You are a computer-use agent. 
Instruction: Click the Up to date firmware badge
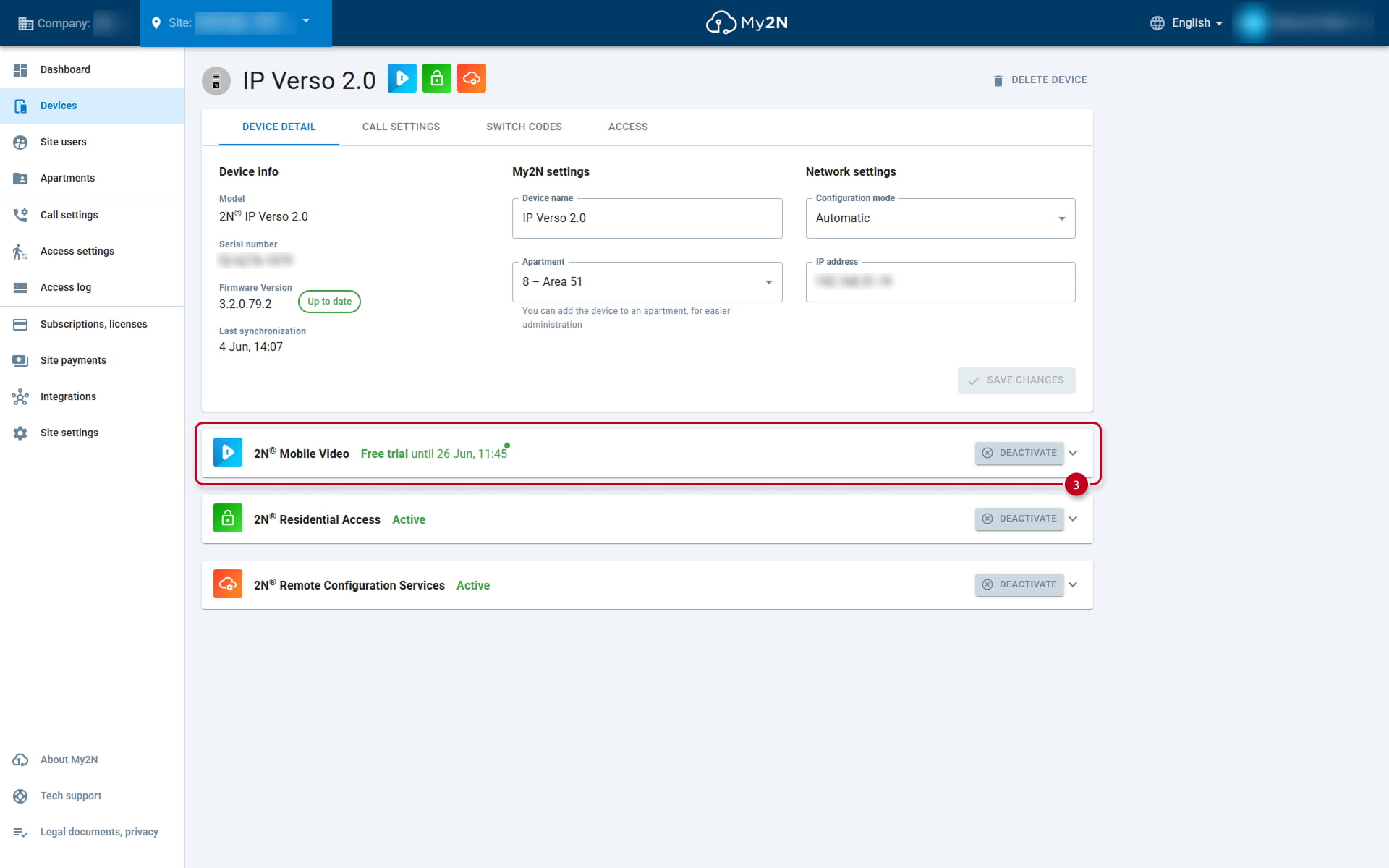coord(329,302)
